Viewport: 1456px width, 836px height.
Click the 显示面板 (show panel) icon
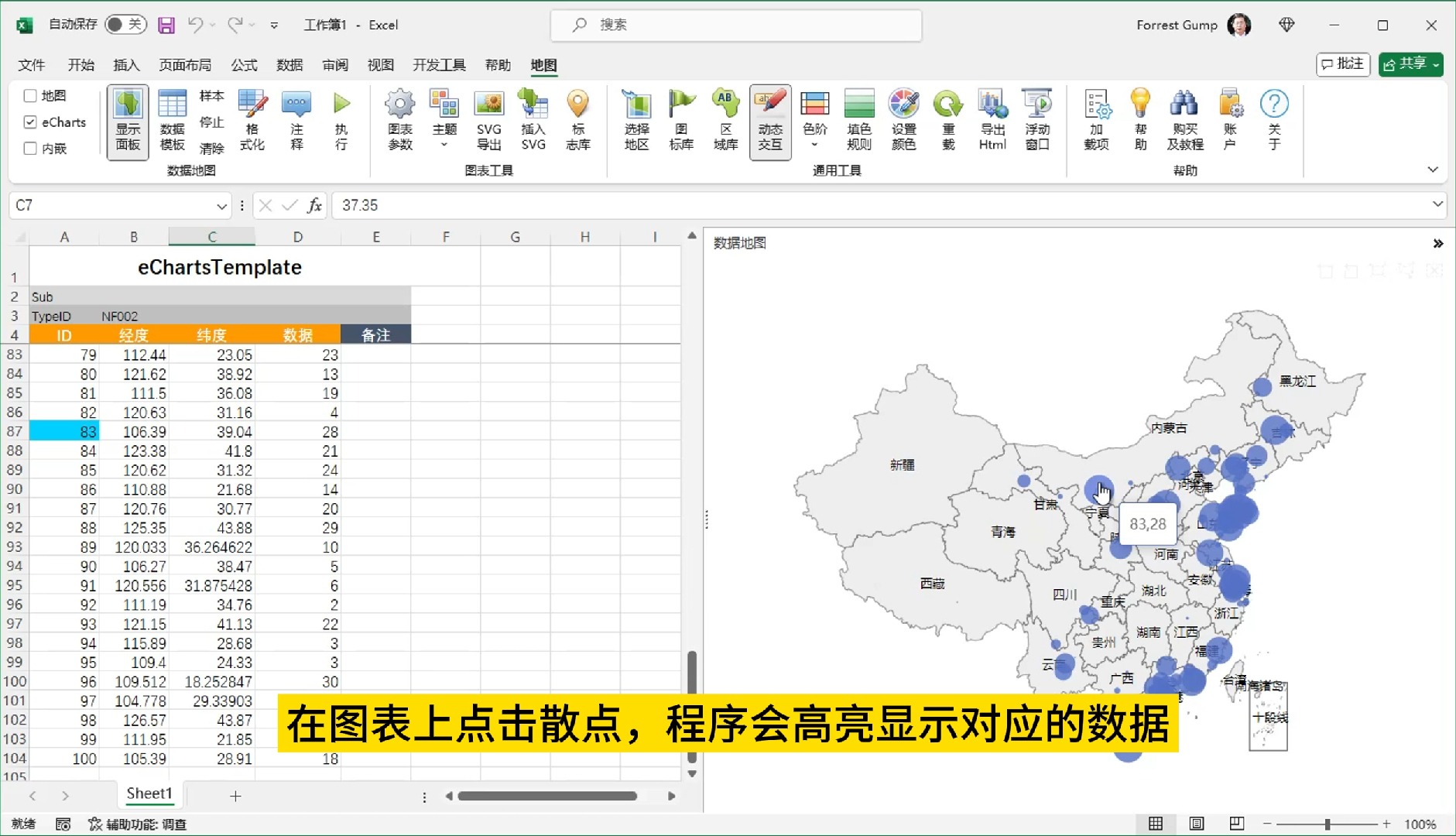[128, 122]
